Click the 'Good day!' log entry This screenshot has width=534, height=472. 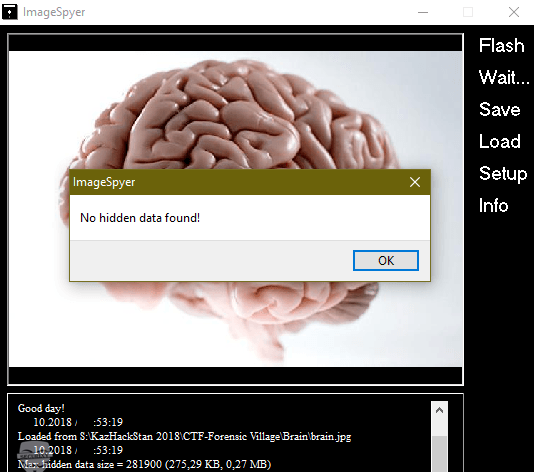point(41,408)
